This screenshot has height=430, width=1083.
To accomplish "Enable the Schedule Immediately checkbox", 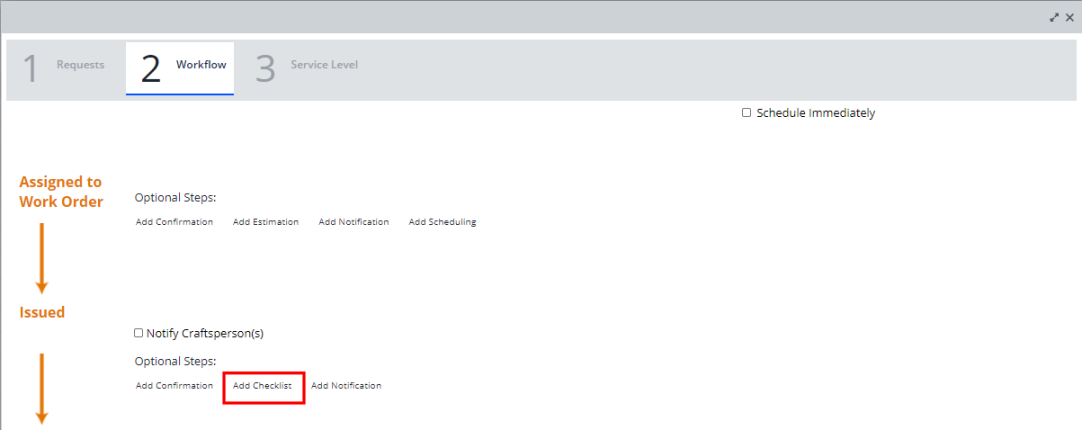I will [746, 113].
